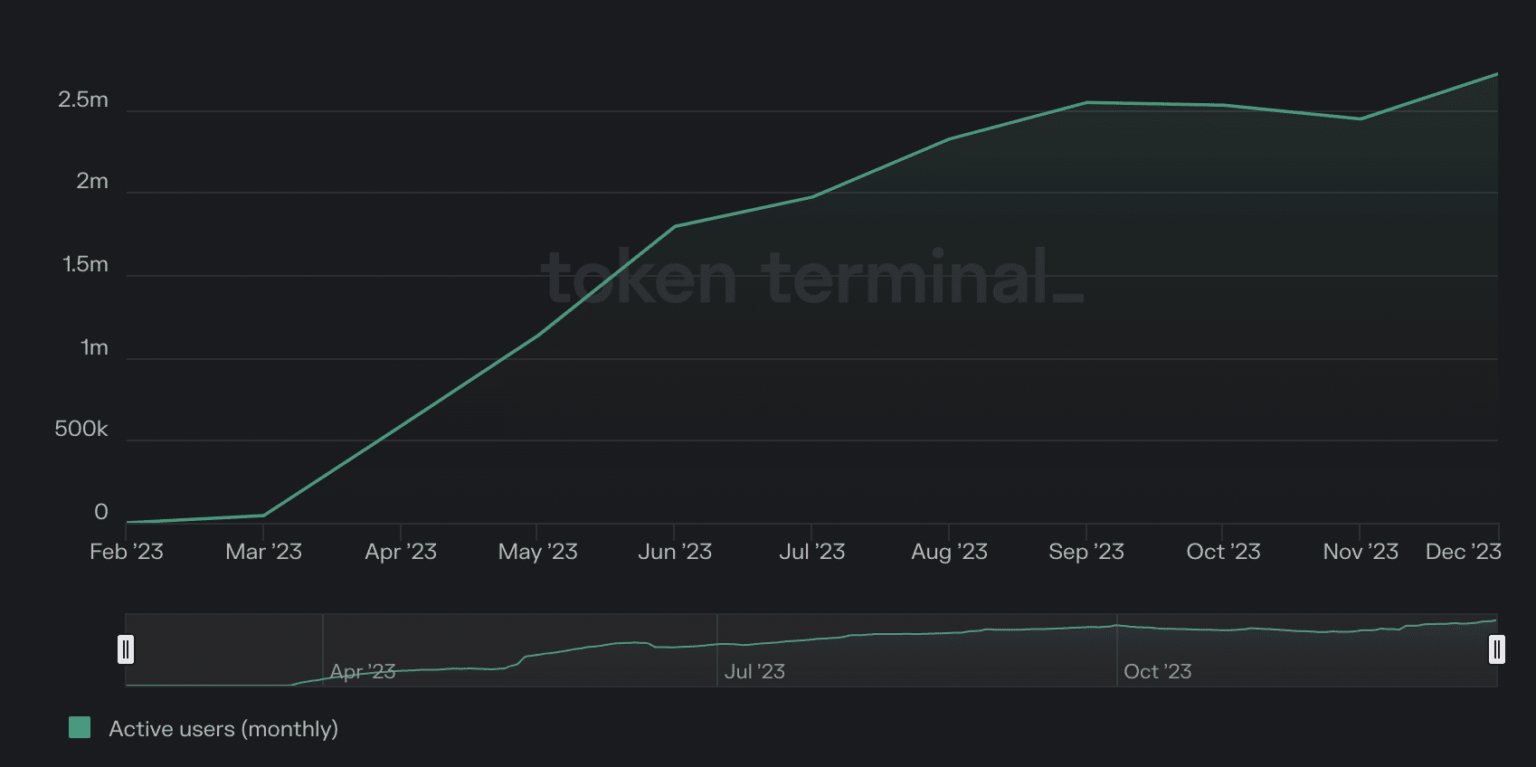Click the Aug '23 x-axis label
1536x767 pixels.
tap(949, 552)
